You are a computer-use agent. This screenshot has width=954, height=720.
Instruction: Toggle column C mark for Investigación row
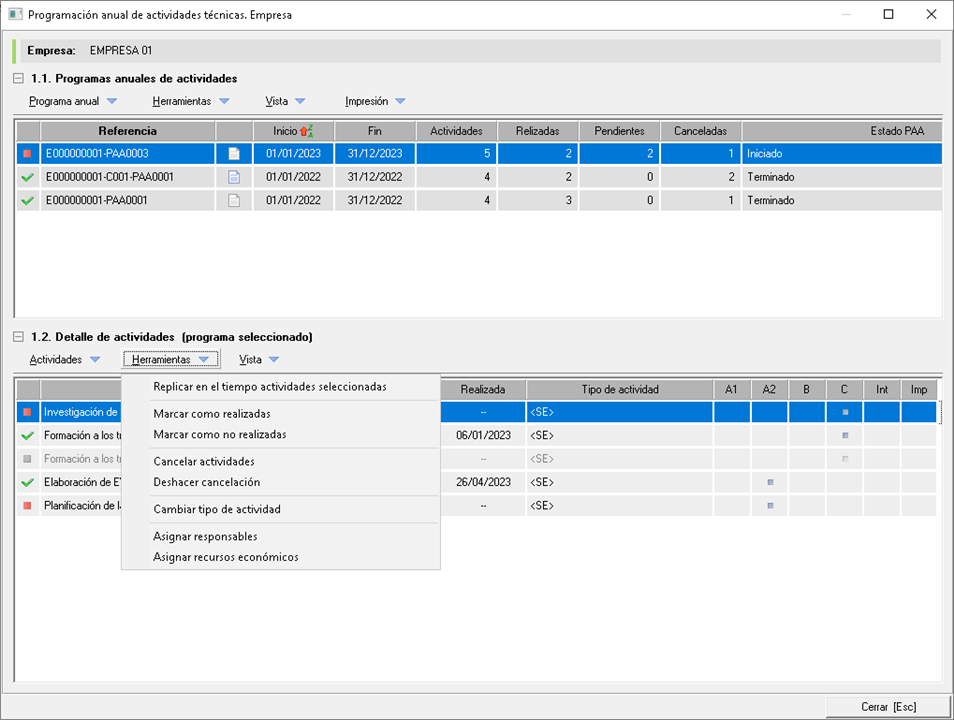pyautogui.click(x=845, y=412)
